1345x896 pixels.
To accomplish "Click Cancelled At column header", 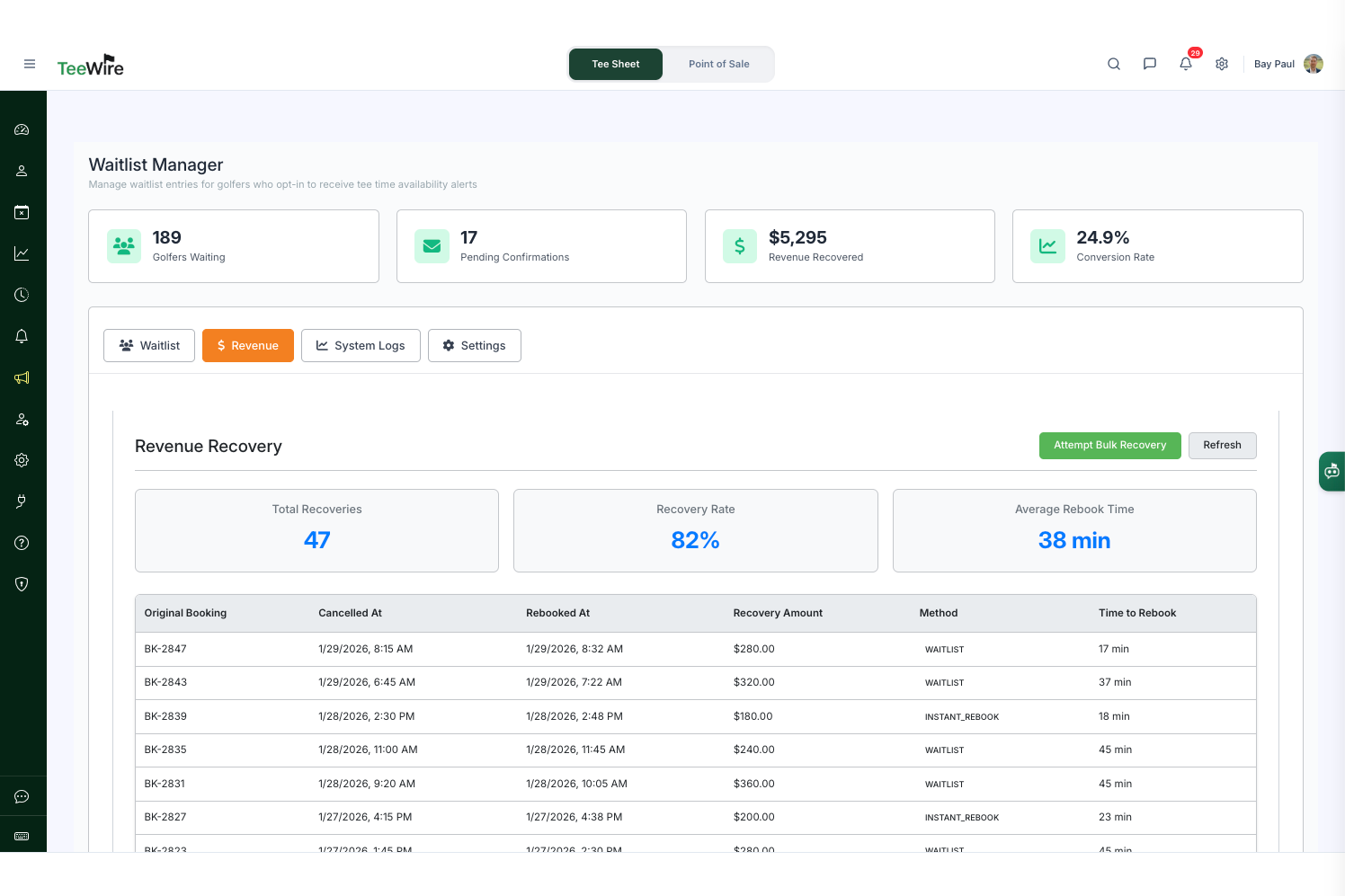I will [x=350, y=613].
